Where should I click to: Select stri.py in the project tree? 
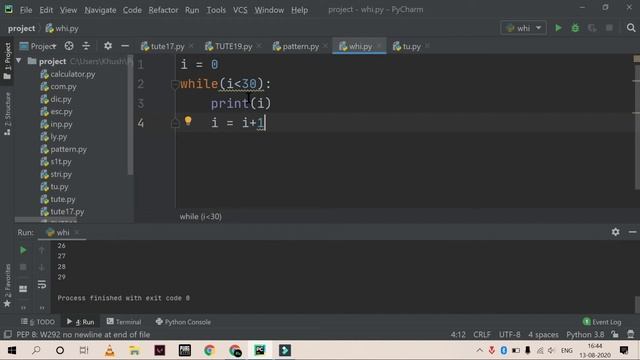coord(56,174)
